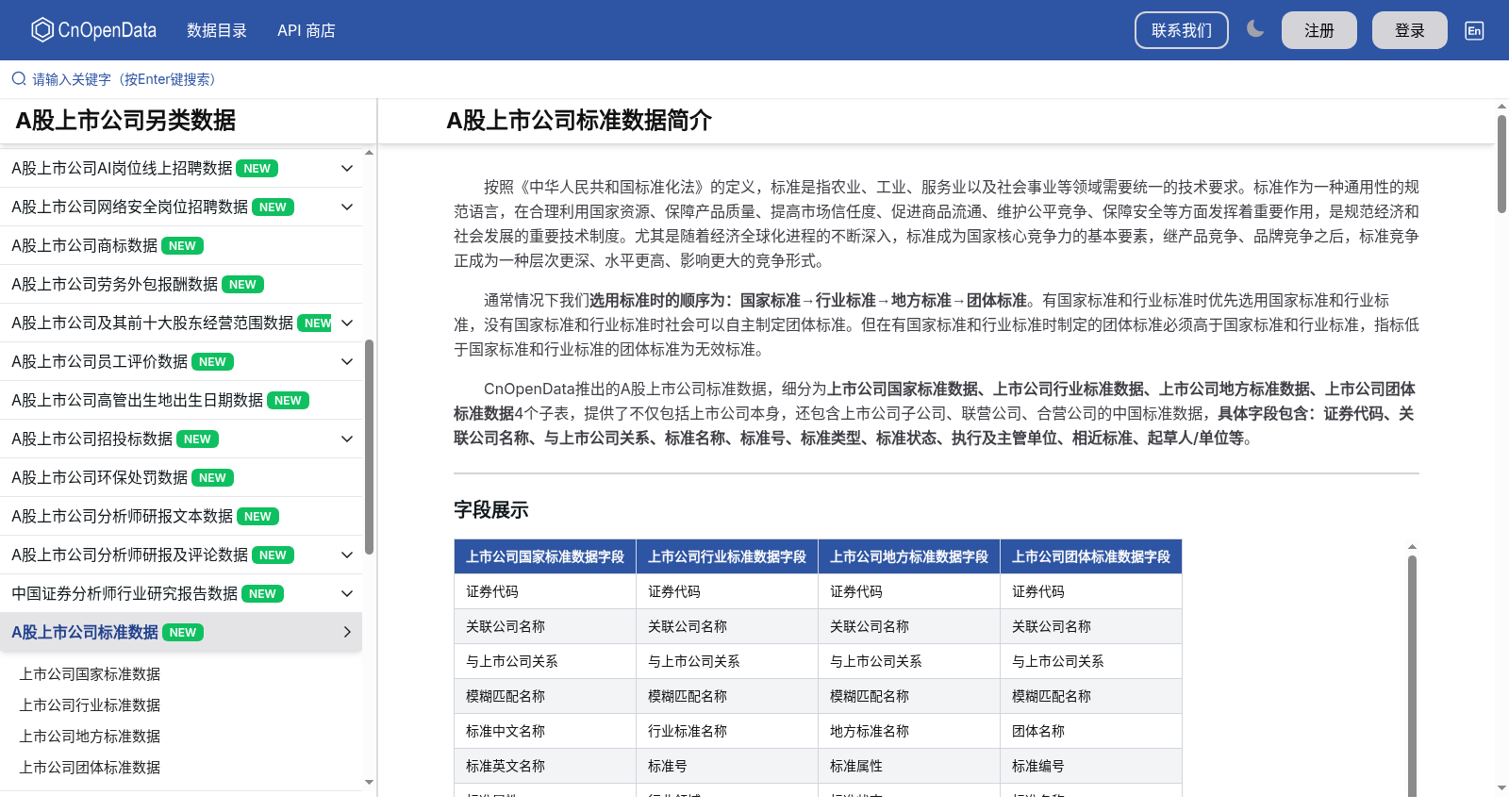The image size is (1509, 812).
Task: Expand A股上市公司招投标数据 chevron
Action: 347,439
